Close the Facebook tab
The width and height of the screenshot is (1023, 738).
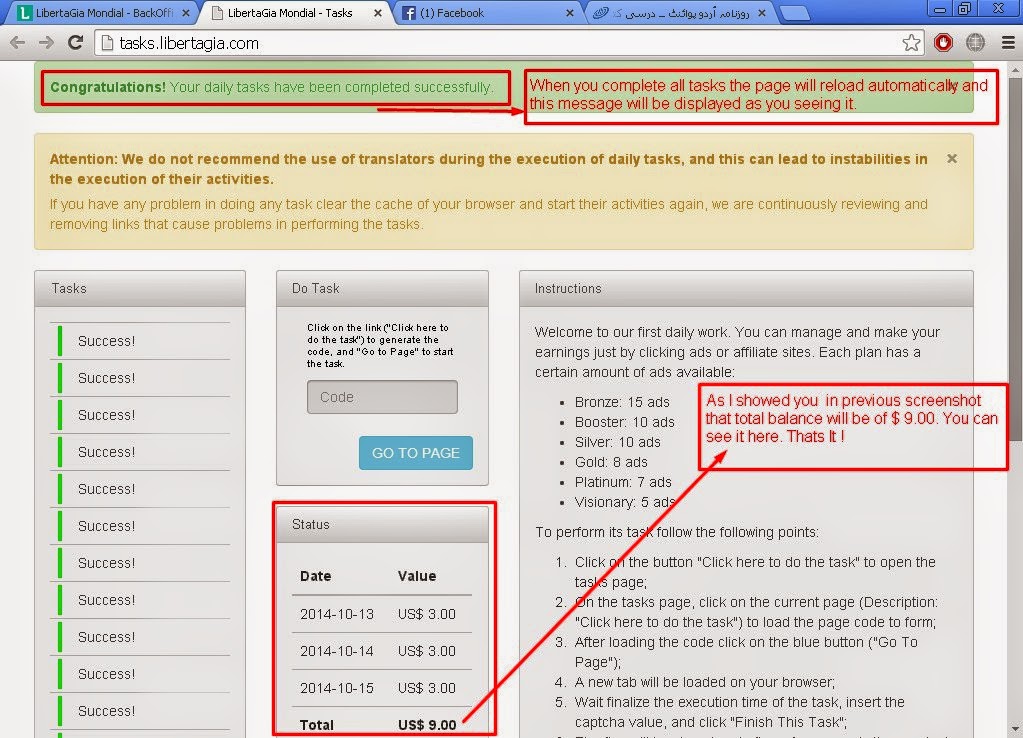[570, 13]
